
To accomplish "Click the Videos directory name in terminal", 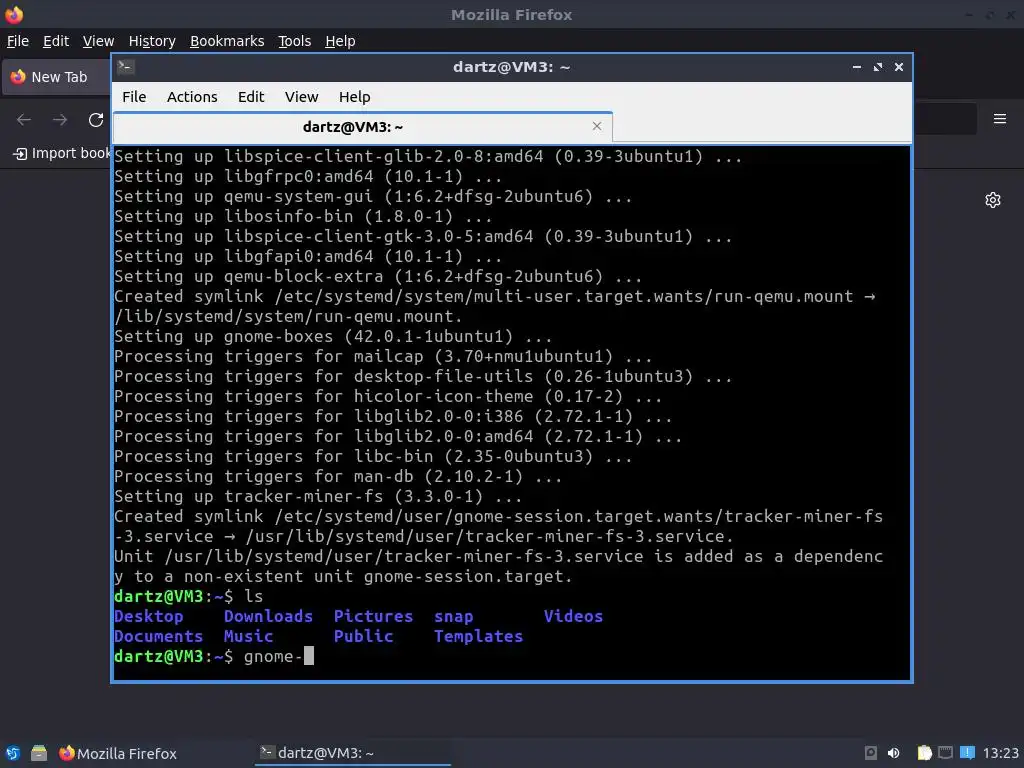I will [x=573, y=616].
